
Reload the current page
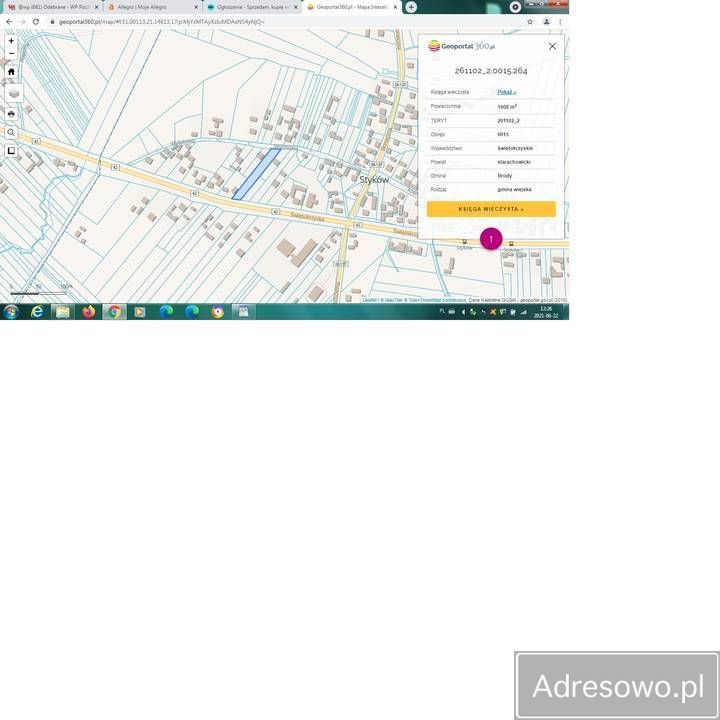(36, 22)
